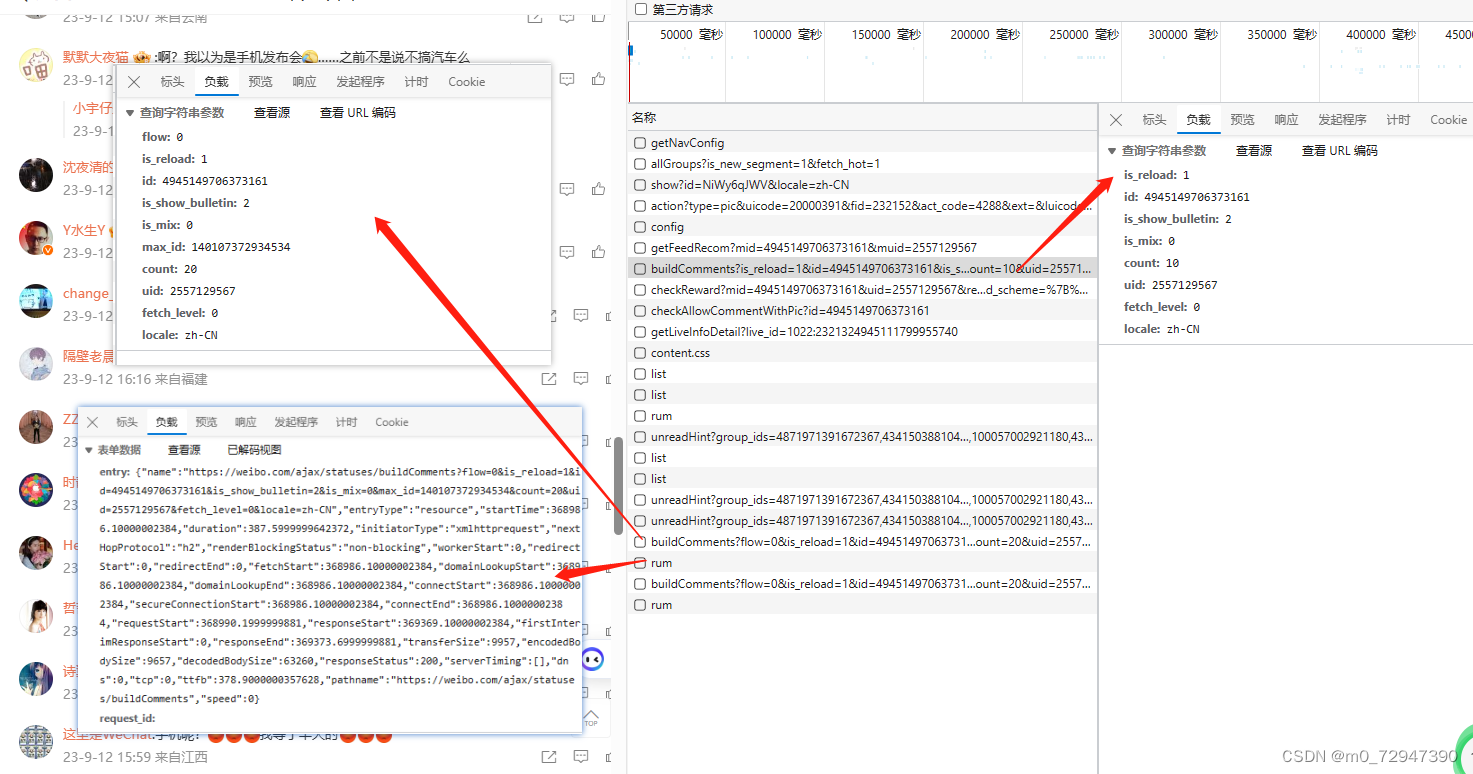The height and width of the screenshot is (774, 1473).
Task: Click reply icon on Y水生Y comment
Action: click(x=567, y=252)
